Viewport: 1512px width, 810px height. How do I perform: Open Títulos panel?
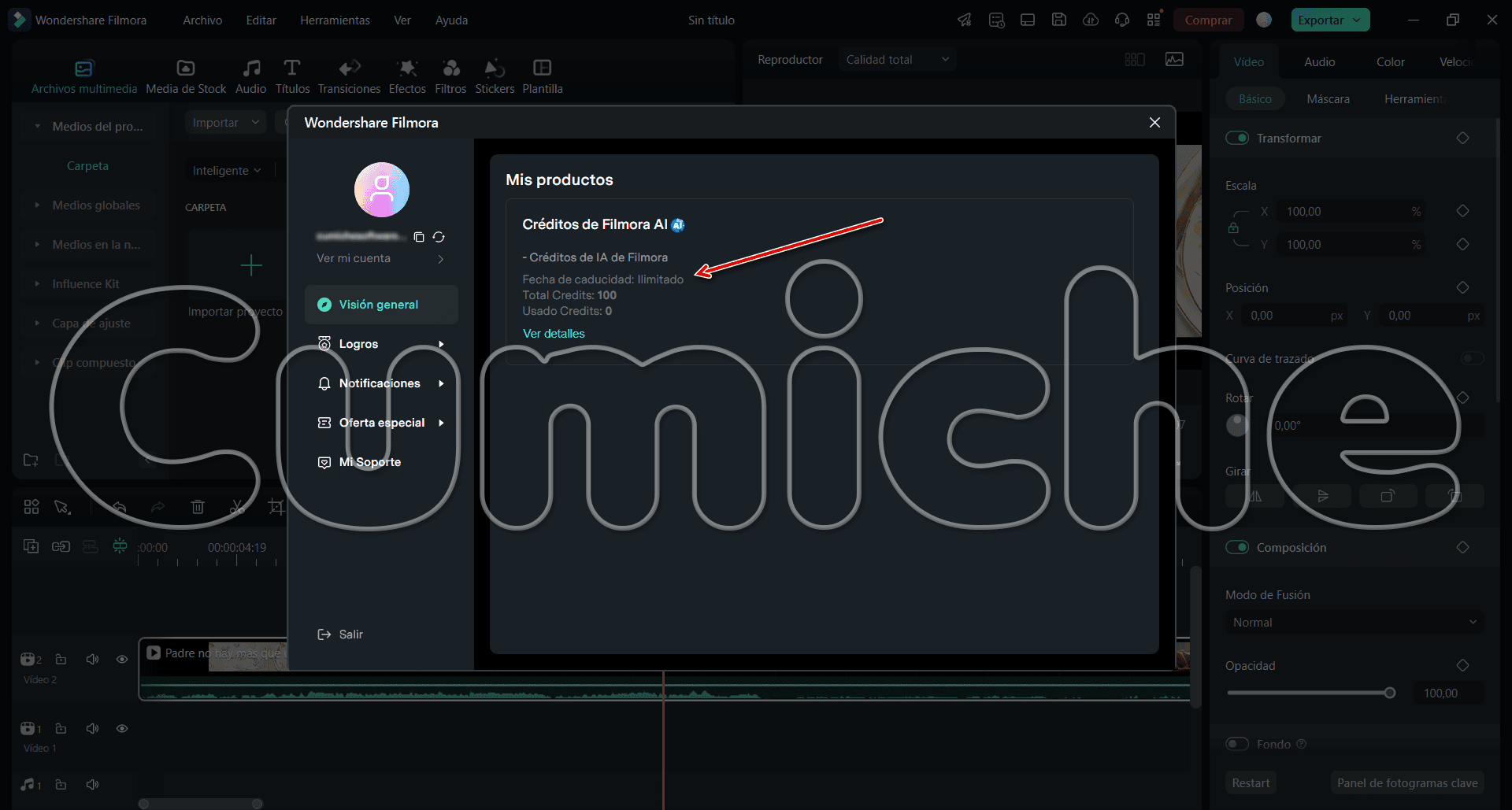click(292, 77)
